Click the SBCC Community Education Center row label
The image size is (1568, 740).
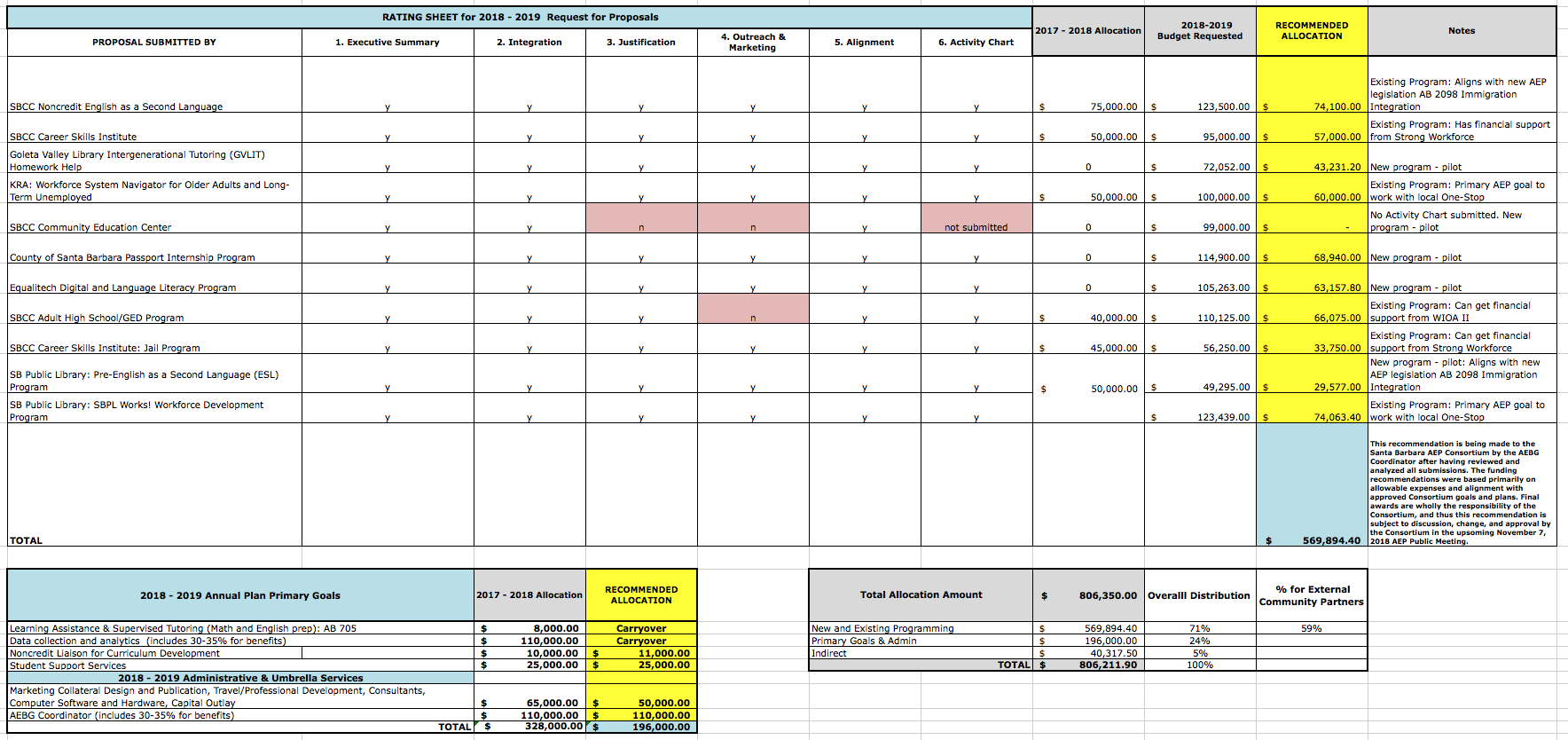pos(90,227)
